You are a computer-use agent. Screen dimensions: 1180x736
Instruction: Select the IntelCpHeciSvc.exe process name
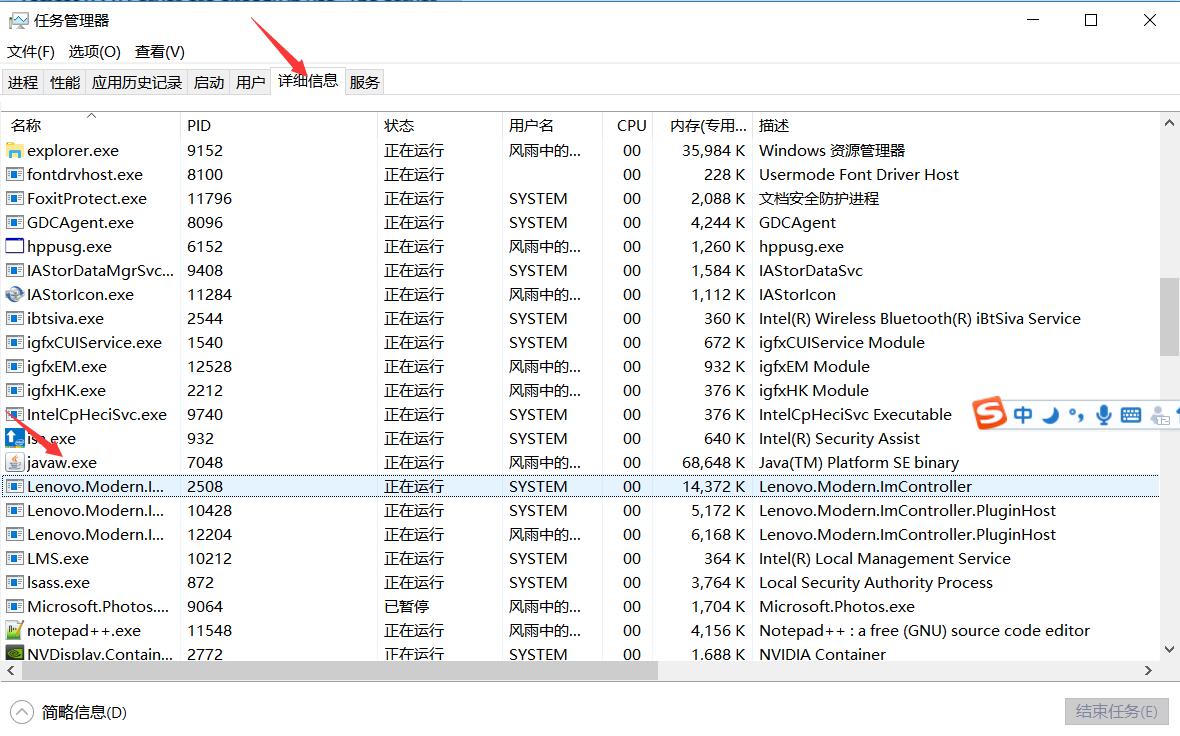[97, 415]
